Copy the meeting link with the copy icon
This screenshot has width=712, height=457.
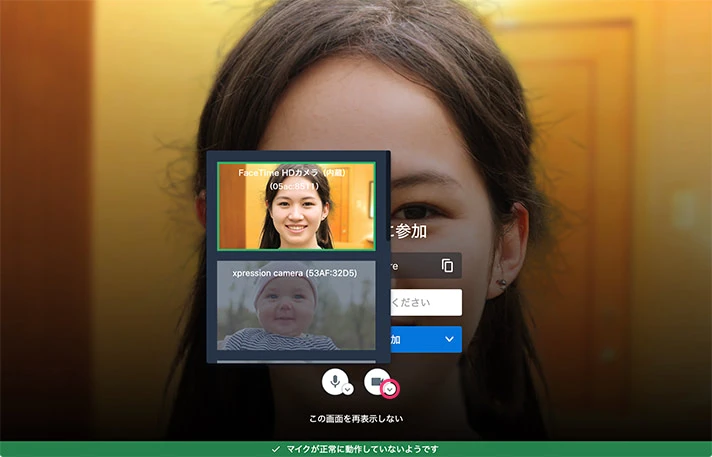coord(447,265)
